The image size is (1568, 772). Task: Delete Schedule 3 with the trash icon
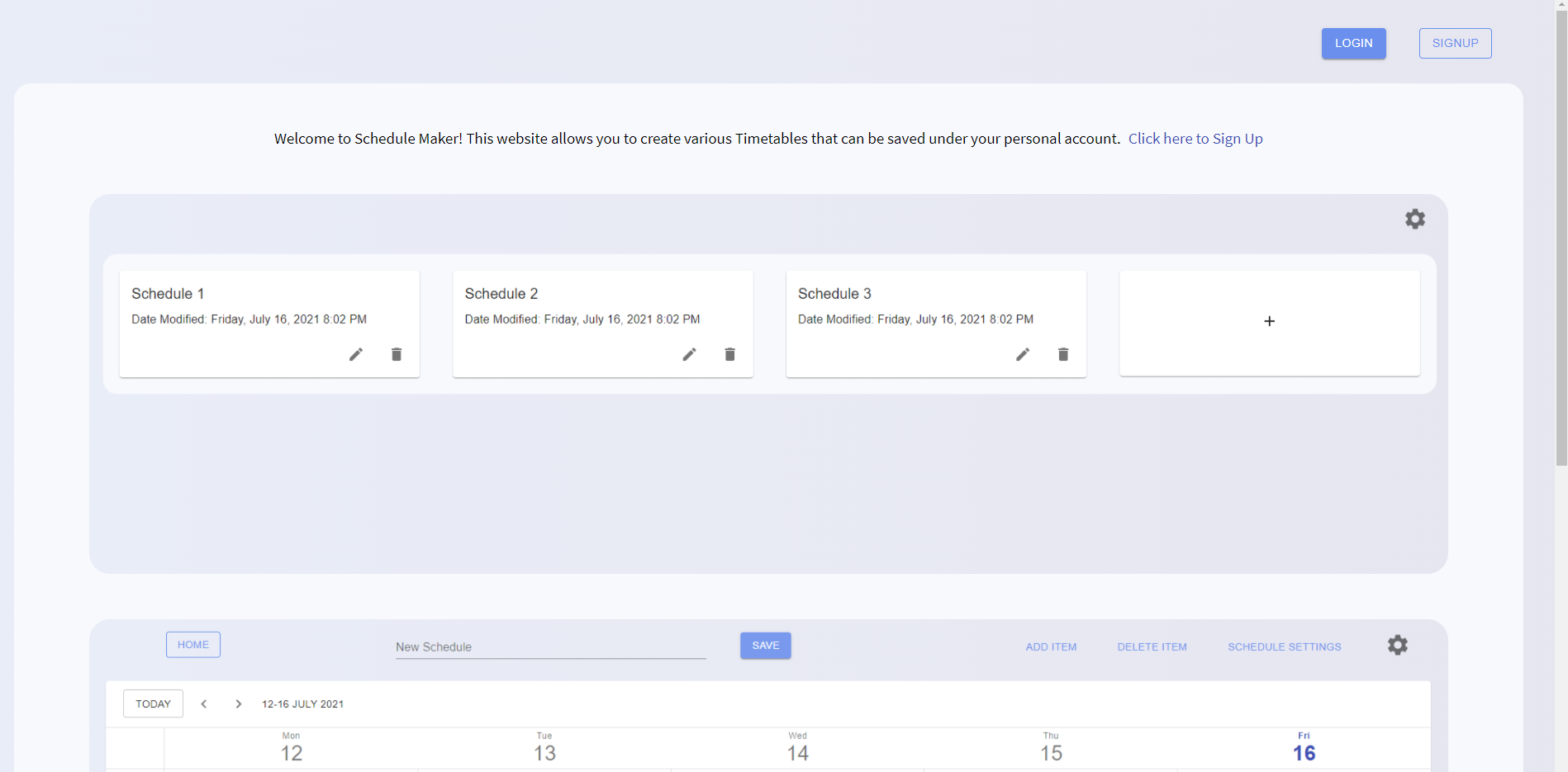(x=1063, y=354)
